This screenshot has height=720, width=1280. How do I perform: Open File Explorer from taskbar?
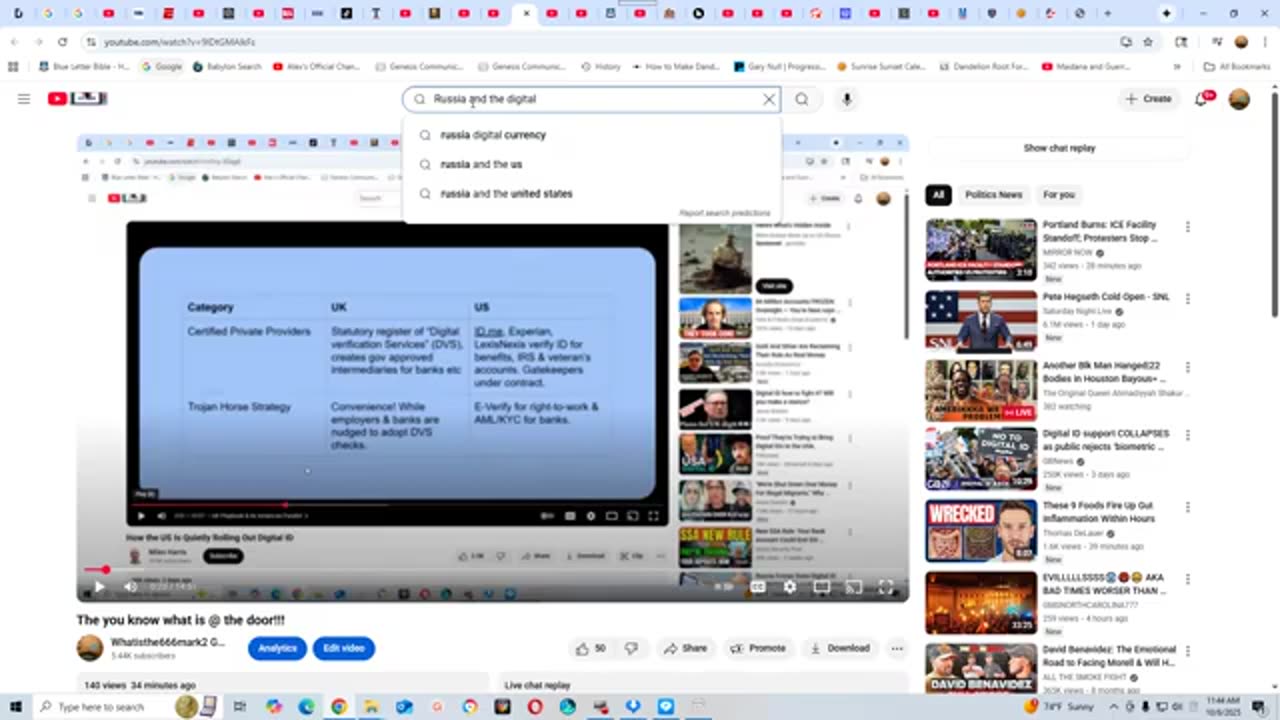pyautogui.click(x=371, y=707)
